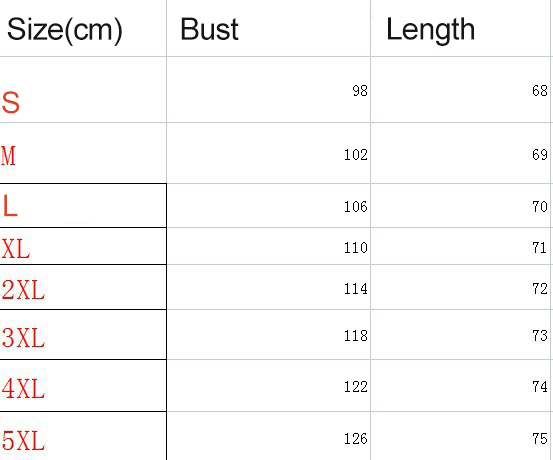Click the length value 75
The image size is (553, 460).
(x=540, y=439)
